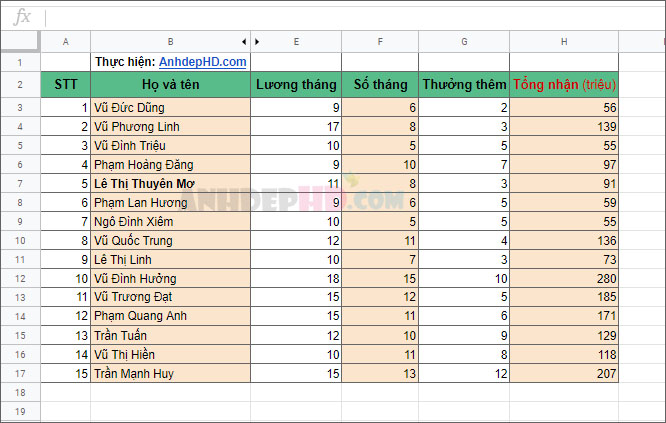
Task: Select the "Tổng nhận (triệu)" header cell
Action: point(564,85)
